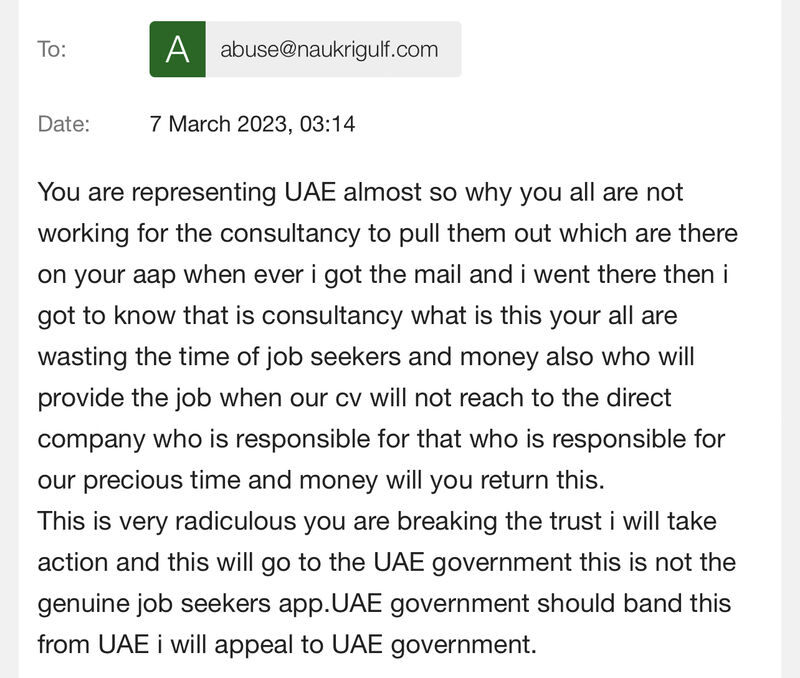Click the line starting 'provide the job when'
The height and width of the screenshot is (678, 800).
click(355, 398)
